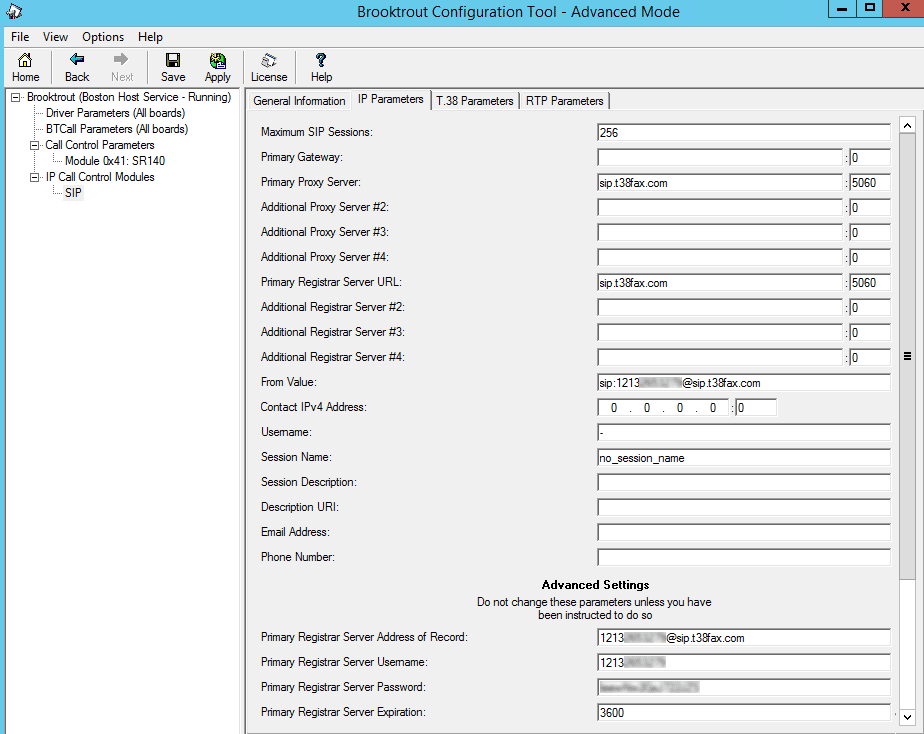The height and width of the screenshot is (734, 924).
Task: Select Call Control Parameters tree item
Action: [100, 145]
